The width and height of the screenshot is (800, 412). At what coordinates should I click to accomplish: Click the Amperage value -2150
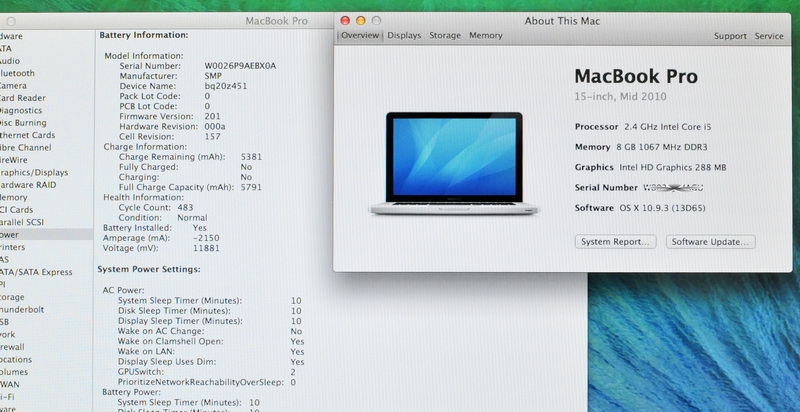tap(206, 238)
